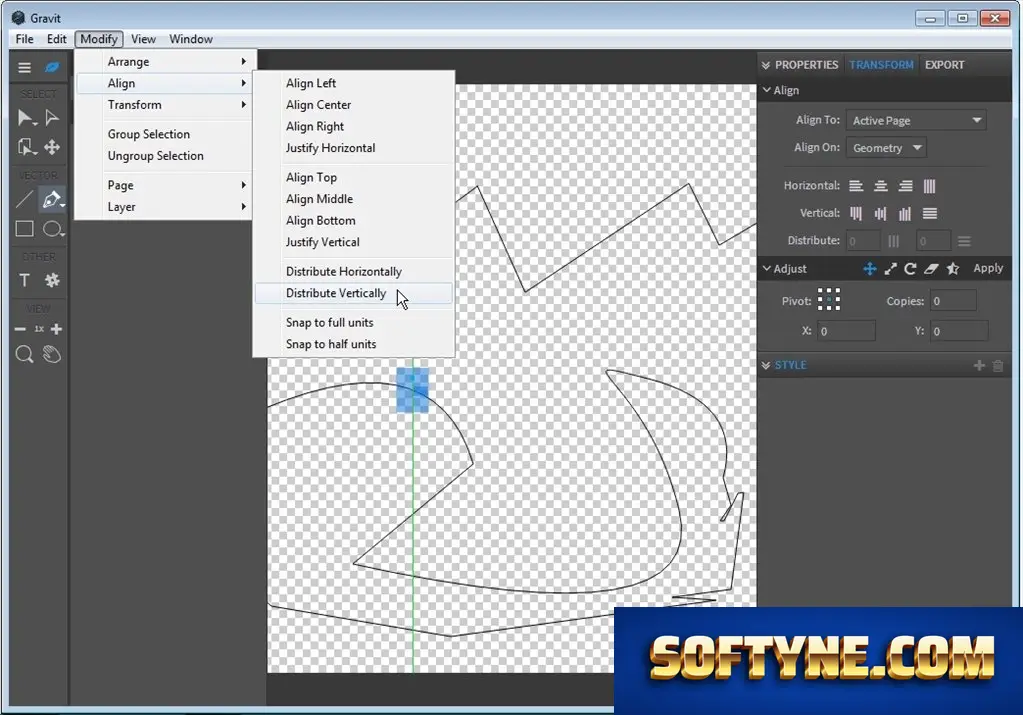
Task: Open the hamburger menu in sidebar
Action: 24,67
